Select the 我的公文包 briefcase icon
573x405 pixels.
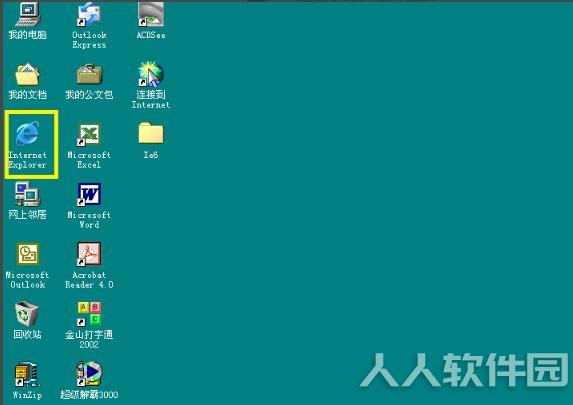(89, 75)
